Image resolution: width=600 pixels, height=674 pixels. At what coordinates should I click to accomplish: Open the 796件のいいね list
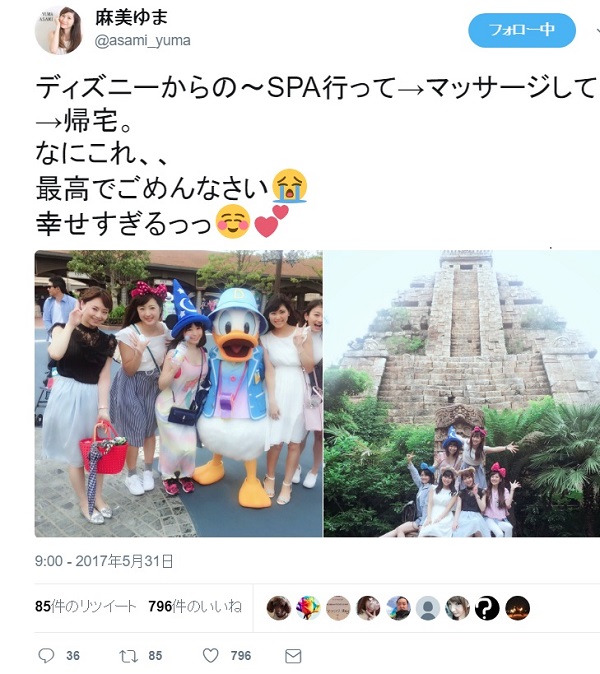pos(195,607)
